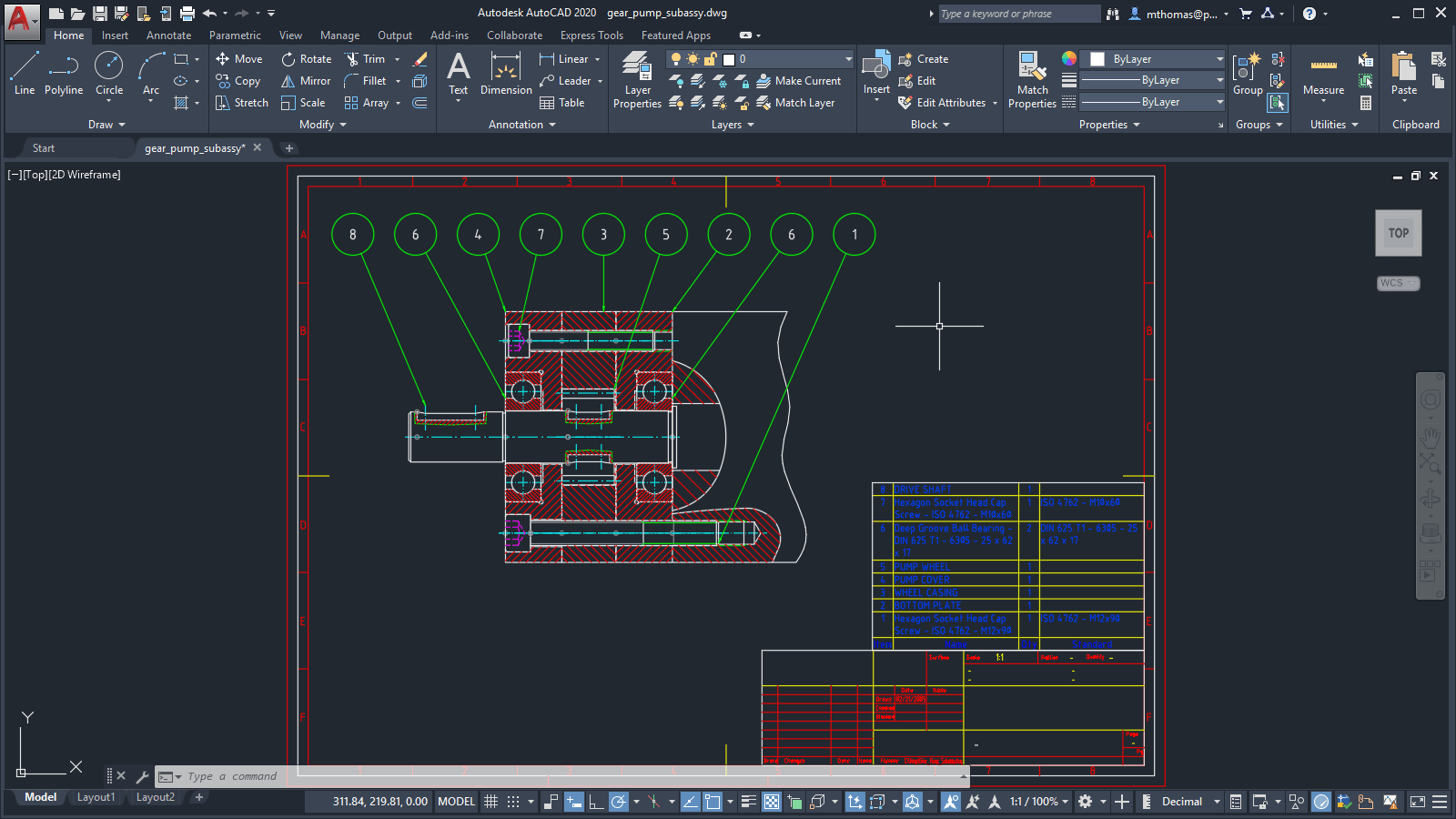Expand the ByLayer color dropdown
The height and width of the screenshot is (819, 1456).
[x=1219, y=59]
